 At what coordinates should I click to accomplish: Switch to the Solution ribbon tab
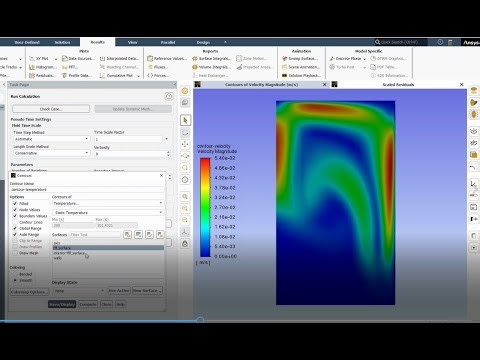click(x=62, y=42)
